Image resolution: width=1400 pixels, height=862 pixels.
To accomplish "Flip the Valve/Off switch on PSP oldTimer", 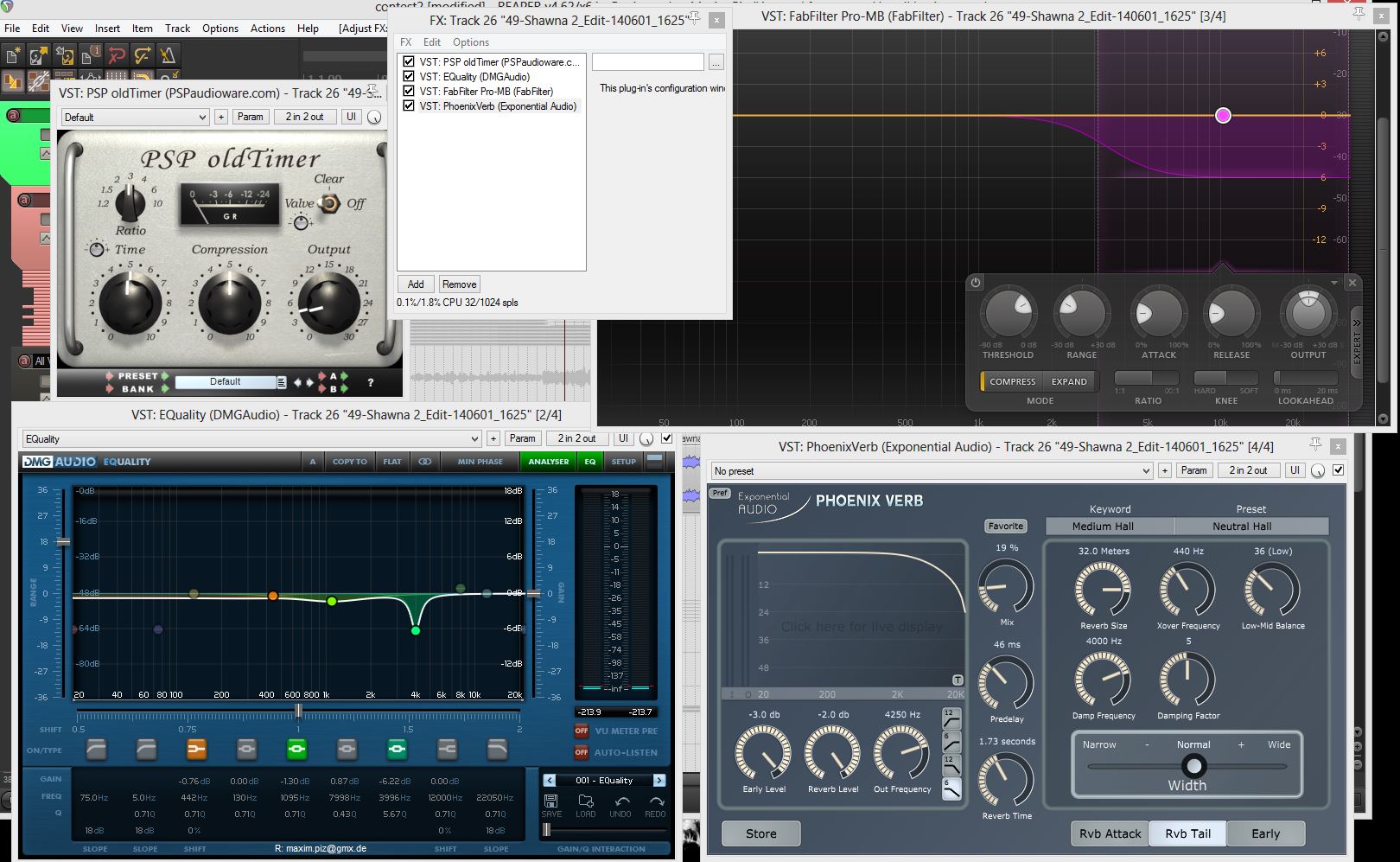I will click(x=328, y=203).
